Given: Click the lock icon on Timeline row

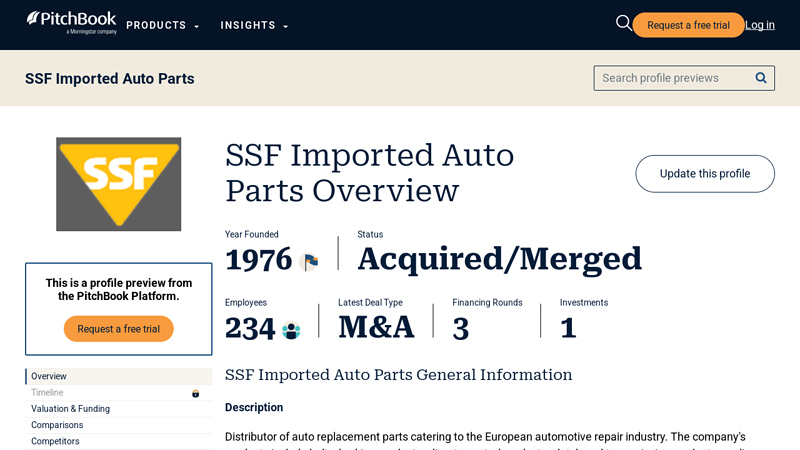Looking at the screenshot, I should coord(195,393).
